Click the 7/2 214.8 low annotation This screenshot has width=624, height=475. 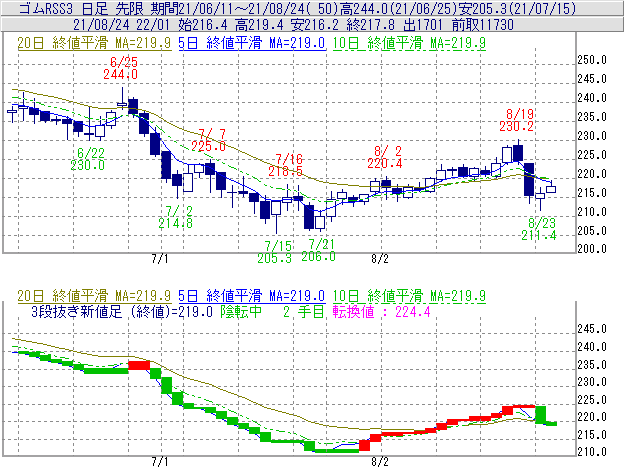[176, 217]
